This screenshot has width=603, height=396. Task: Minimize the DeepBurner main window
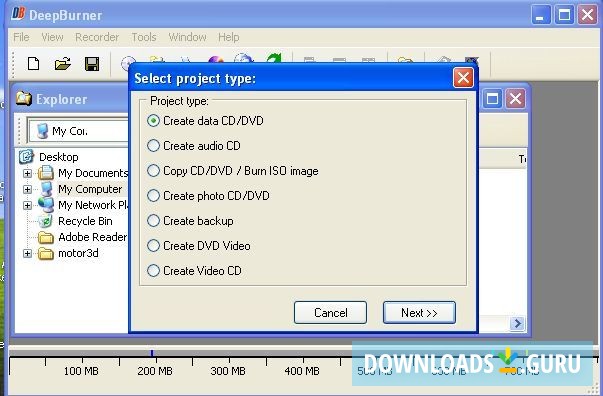click(541, 16)
